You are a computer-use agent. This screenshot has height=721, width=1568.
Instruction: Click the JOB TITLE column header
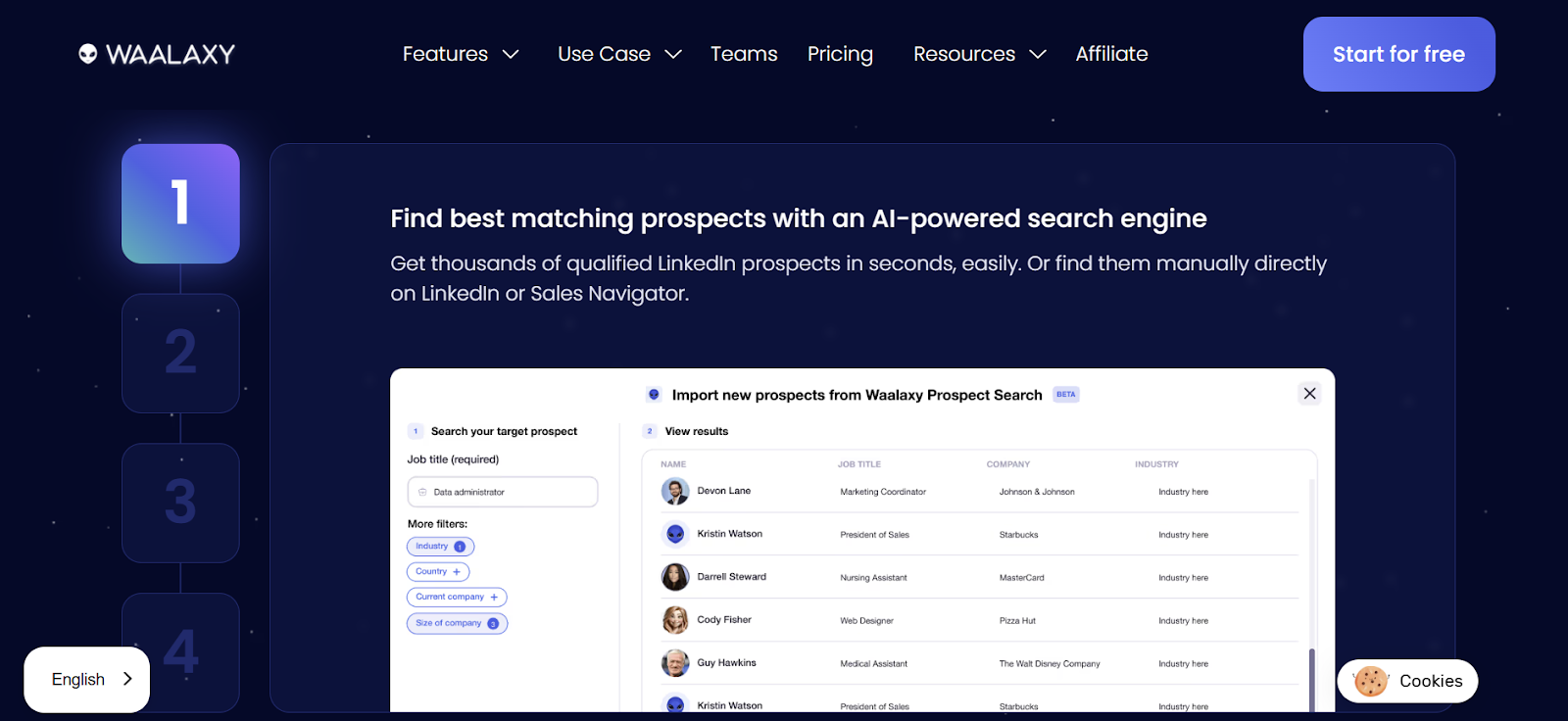click(859, 464)
